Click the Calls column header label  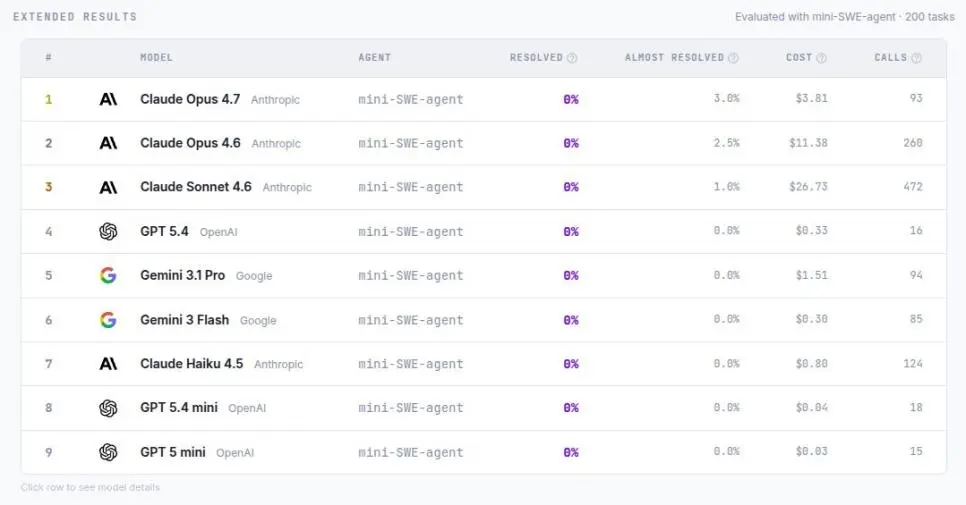(x=891, y=57)
